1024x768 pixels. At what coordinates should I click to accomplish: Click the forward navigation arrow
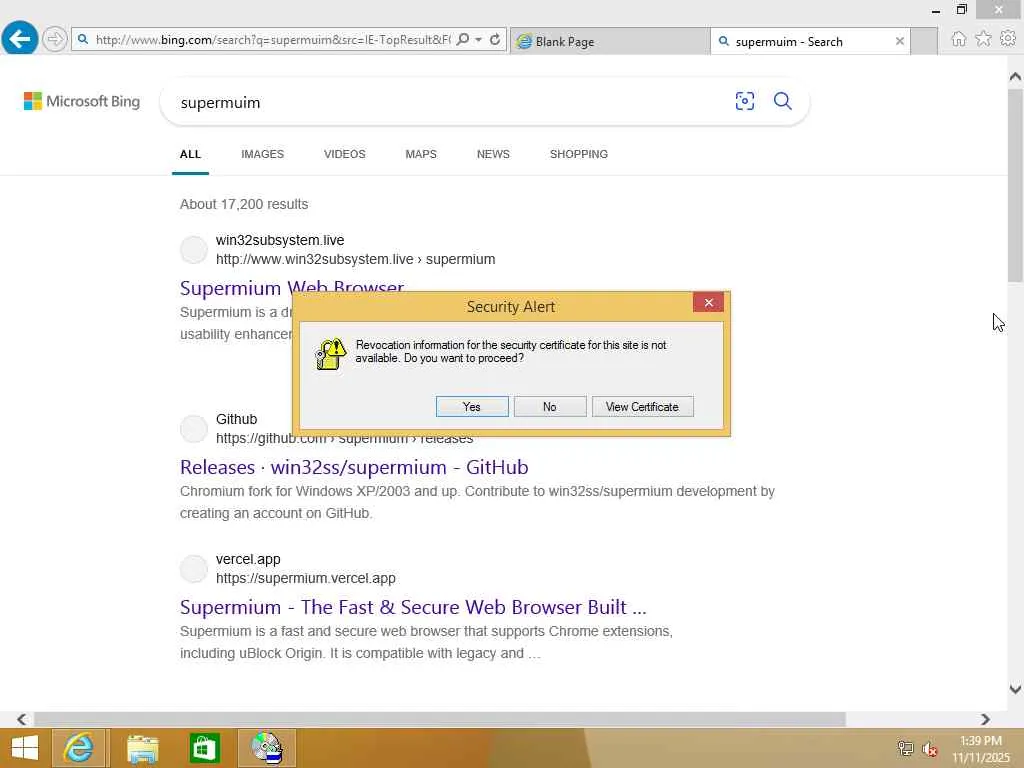[55, 39]
